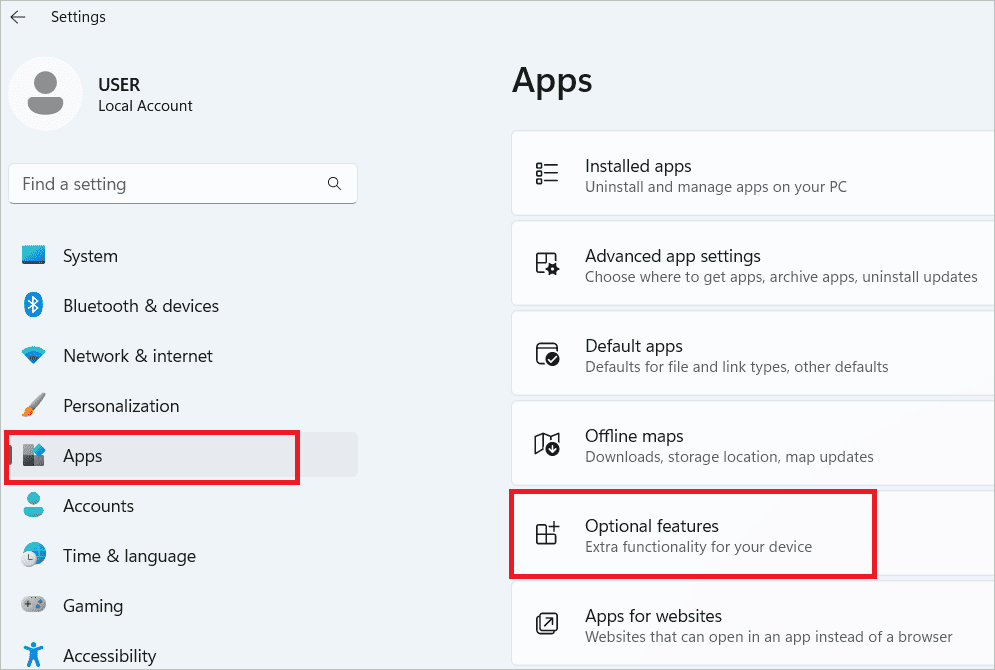The height and width of the screenshot is (670, 995).
Task: Click the Personalization paintbrush icon
Action: point(33,405)
